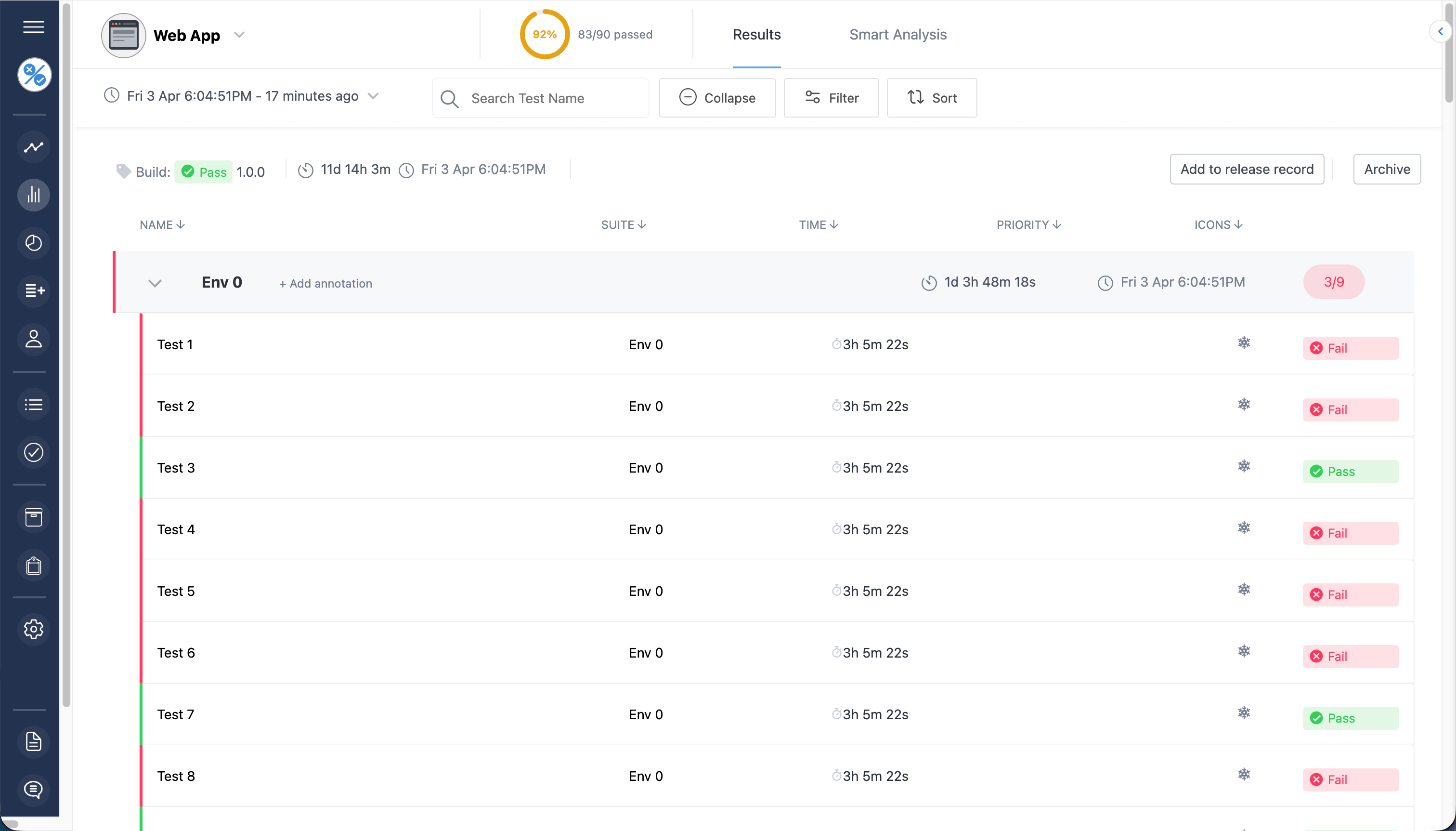Click the snowflake icon on Test 1
1456x831 pixels.
coord(1244,343)
